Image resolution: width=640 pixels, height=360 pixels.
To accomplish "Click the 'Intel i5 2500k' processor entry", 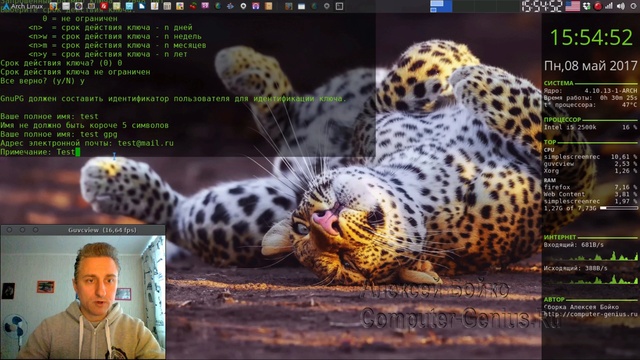I will (570, 127).
